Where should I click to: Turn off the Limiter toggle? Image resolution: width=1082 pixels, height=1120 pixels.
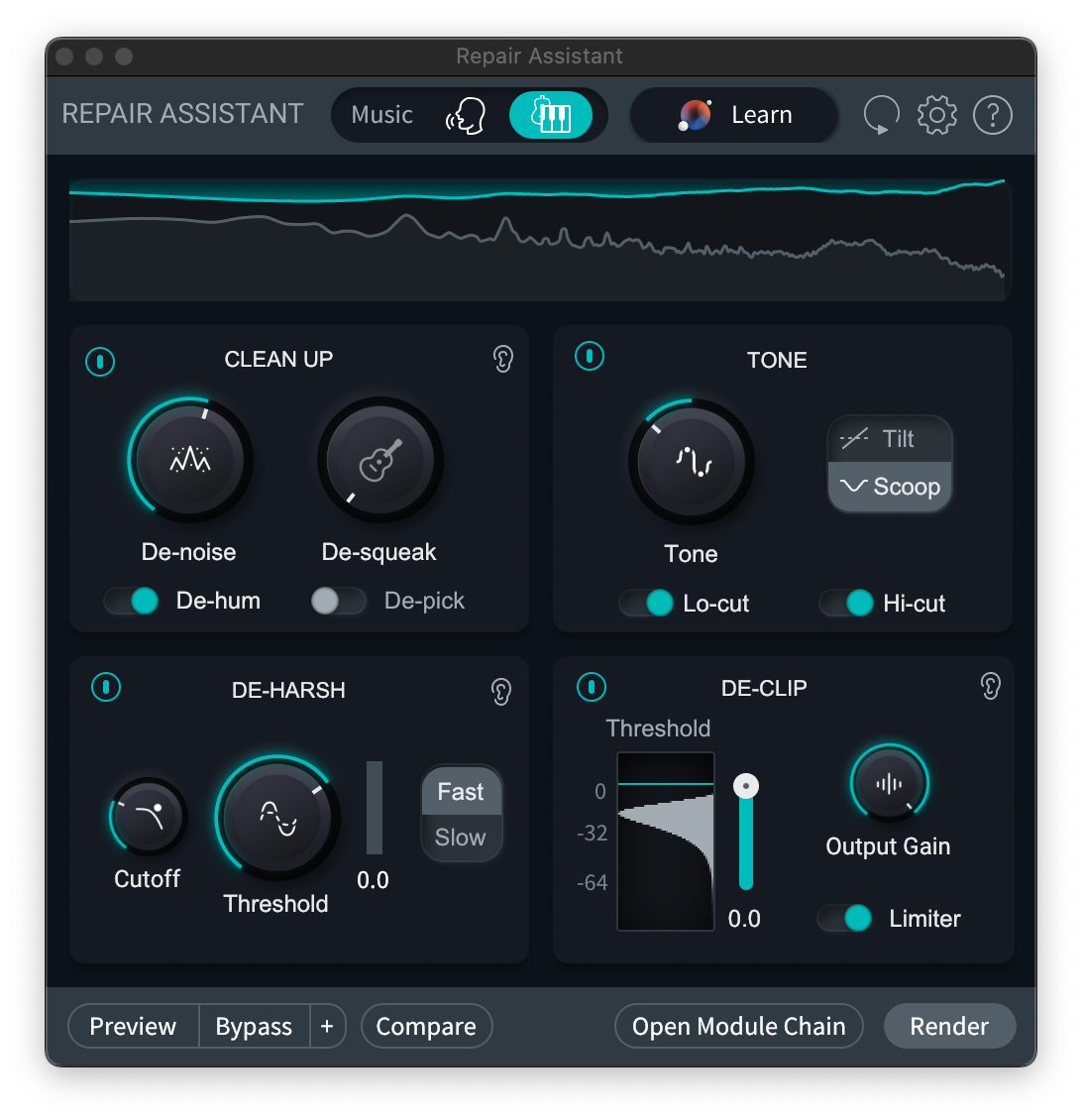point(844,919)
